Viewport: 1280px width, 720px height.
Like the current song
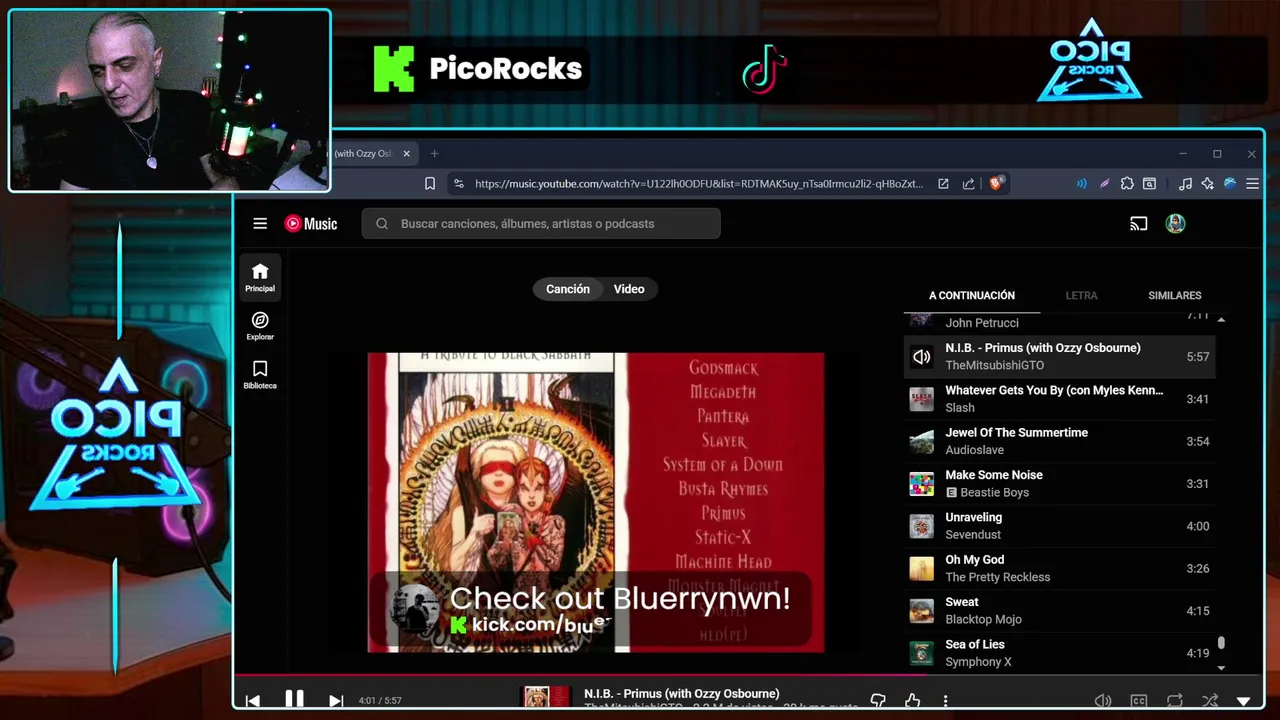pos(912,701)
